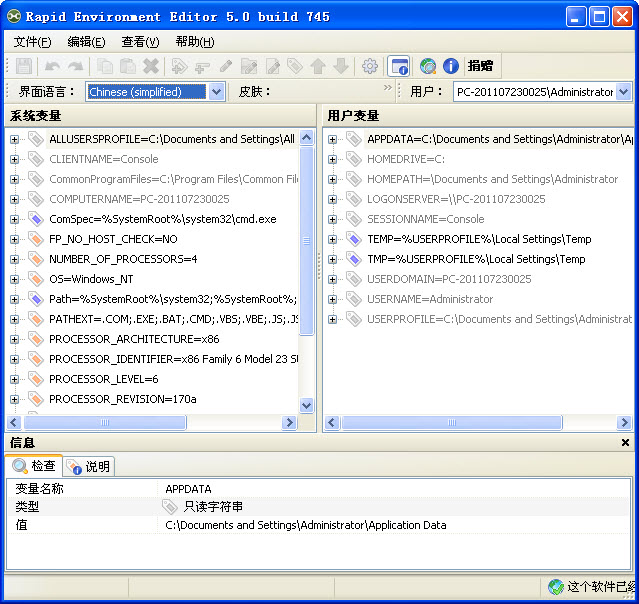Expand the ComSpec variable node
This screenshot has width=639, height=604.
click(x=14, y=219)
